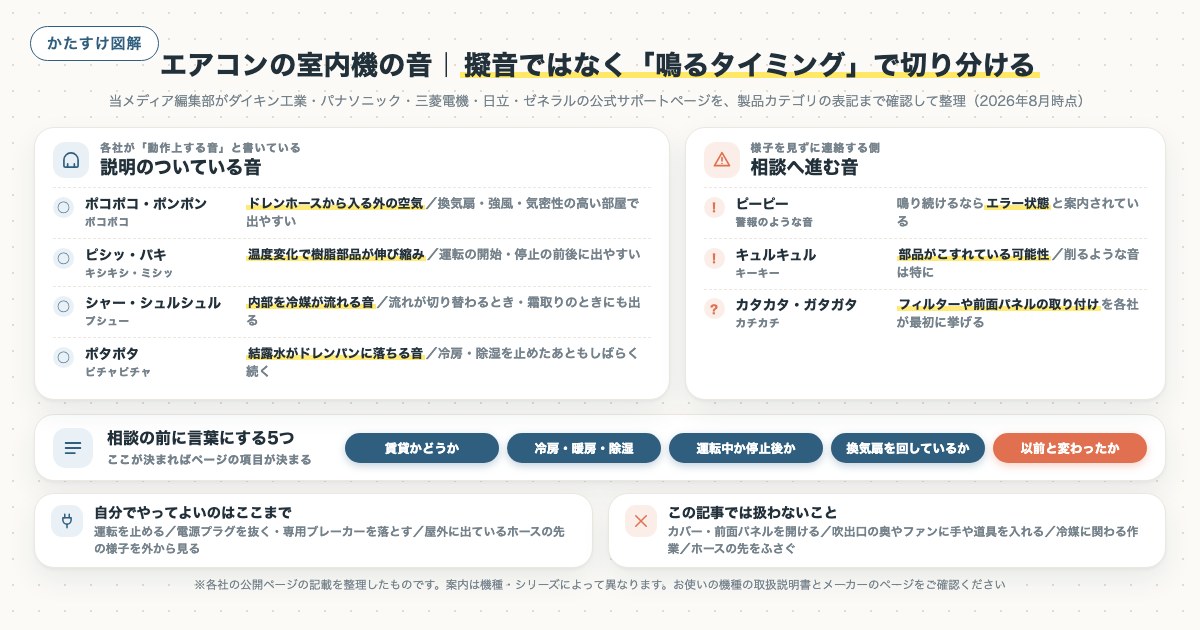Select the 賃貸かどうか pill
1200x630 pixels.
(x=422, y=448)
